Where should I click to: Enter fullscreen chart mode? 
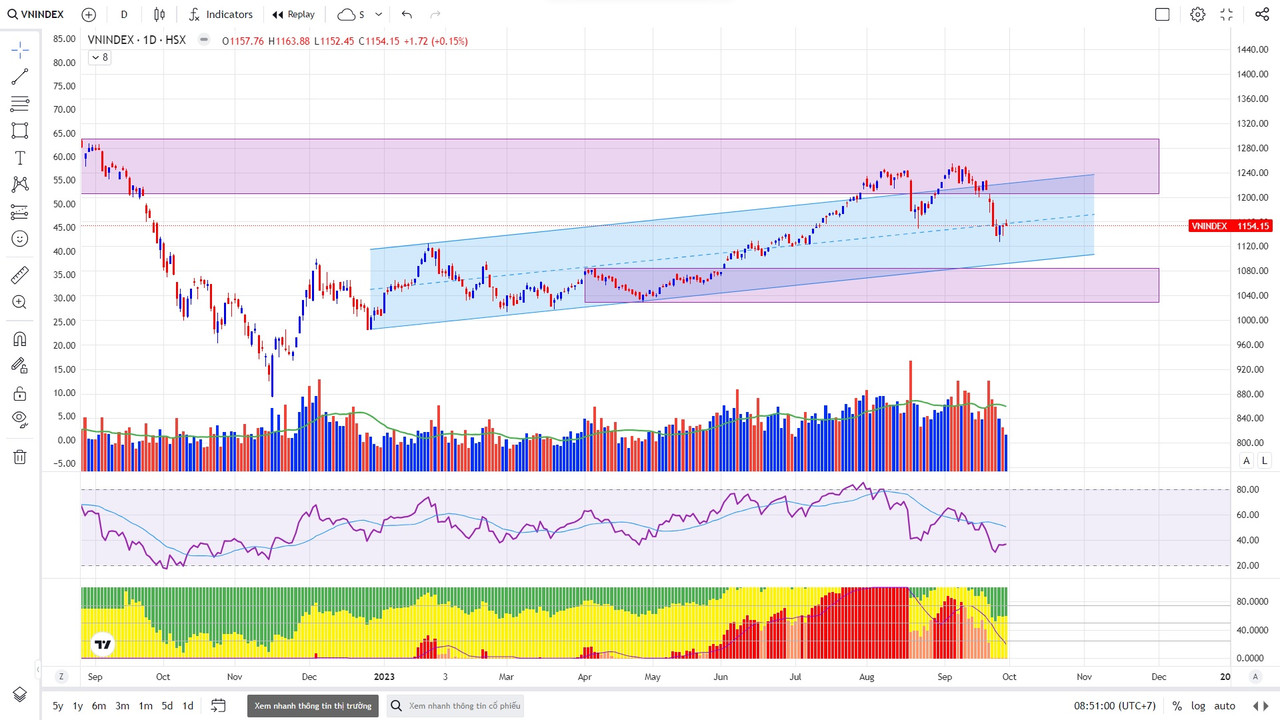coord(1227,14)
